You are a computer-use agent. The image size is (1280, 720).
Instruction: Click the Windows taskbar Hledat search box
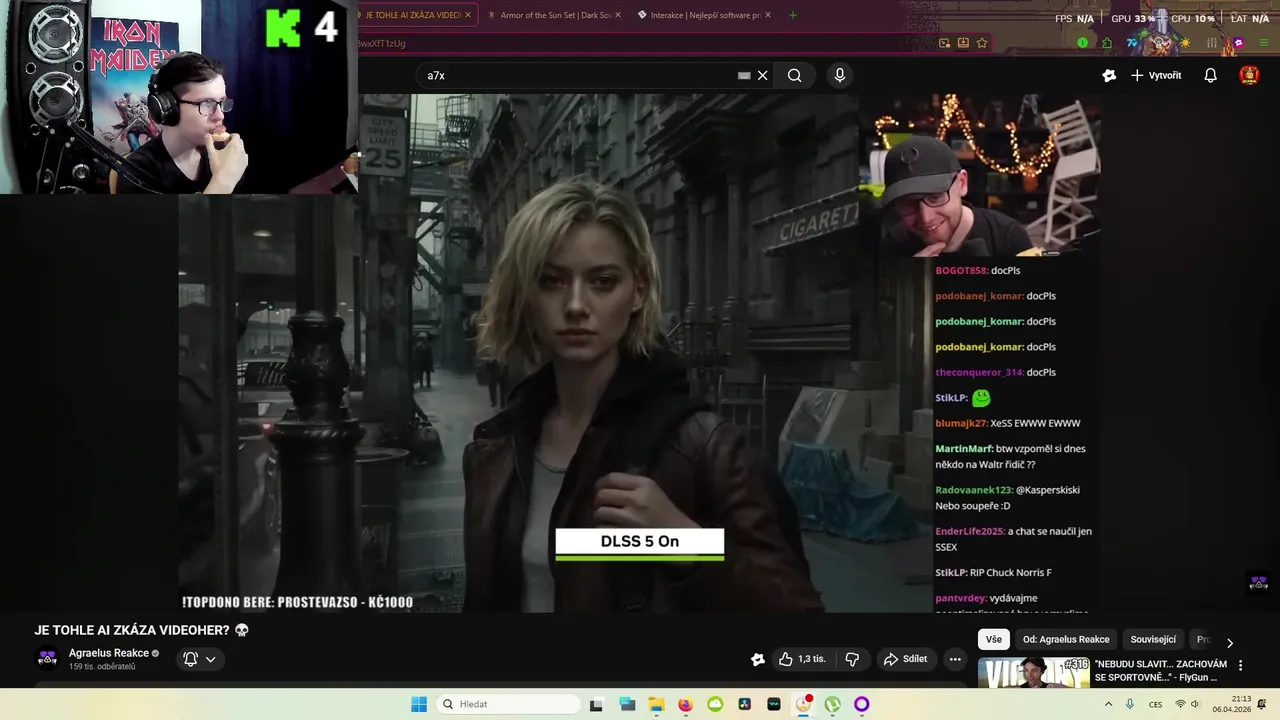508,704
